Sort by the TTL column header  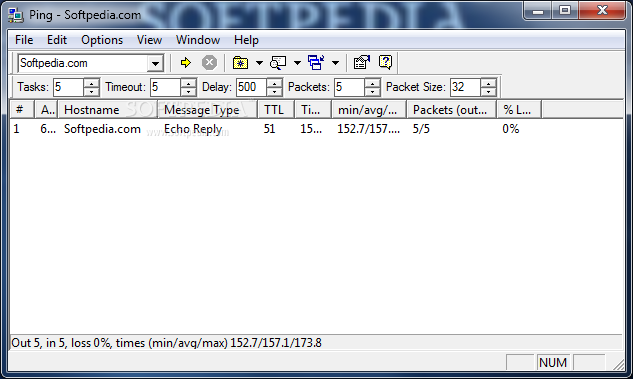click(x=276, y=110)
